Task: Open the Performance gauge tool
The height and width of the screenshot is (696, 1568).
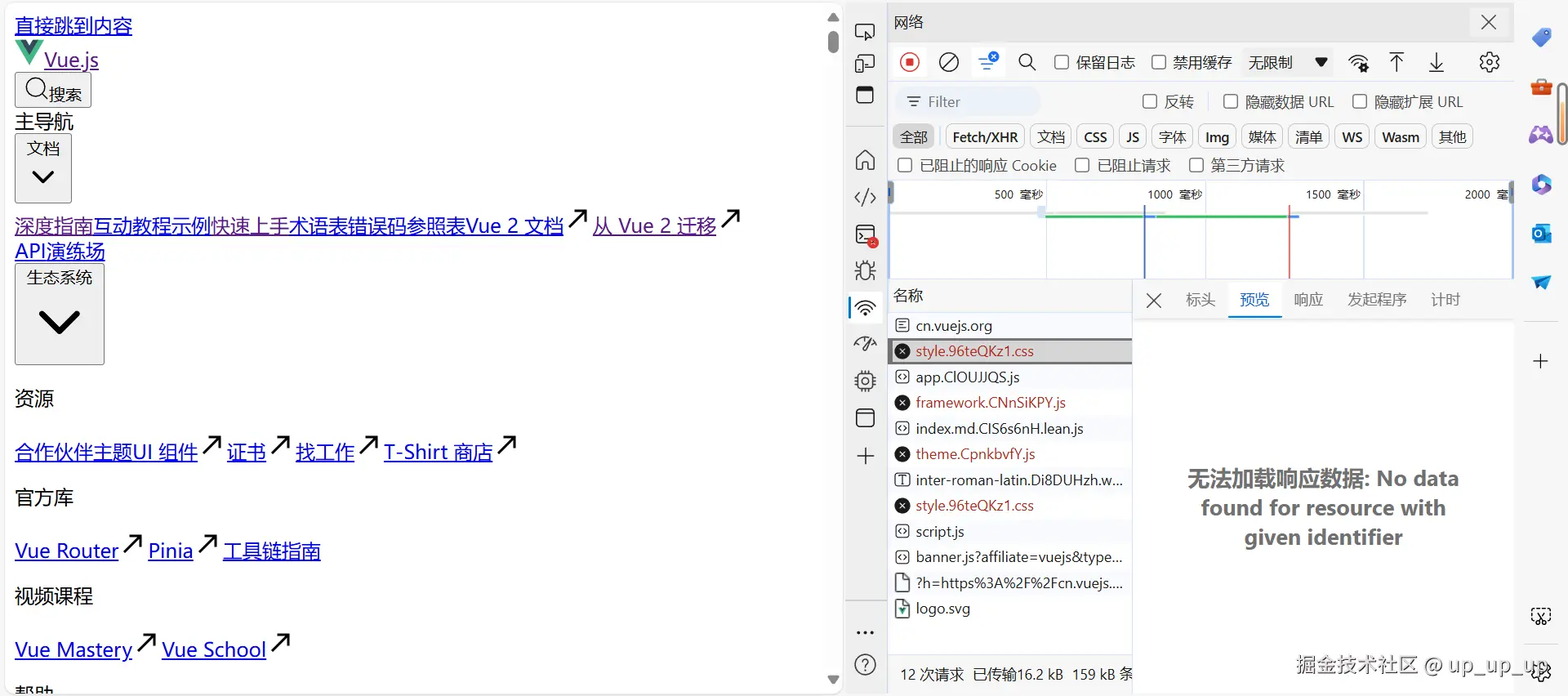Action: coord(865,344)
